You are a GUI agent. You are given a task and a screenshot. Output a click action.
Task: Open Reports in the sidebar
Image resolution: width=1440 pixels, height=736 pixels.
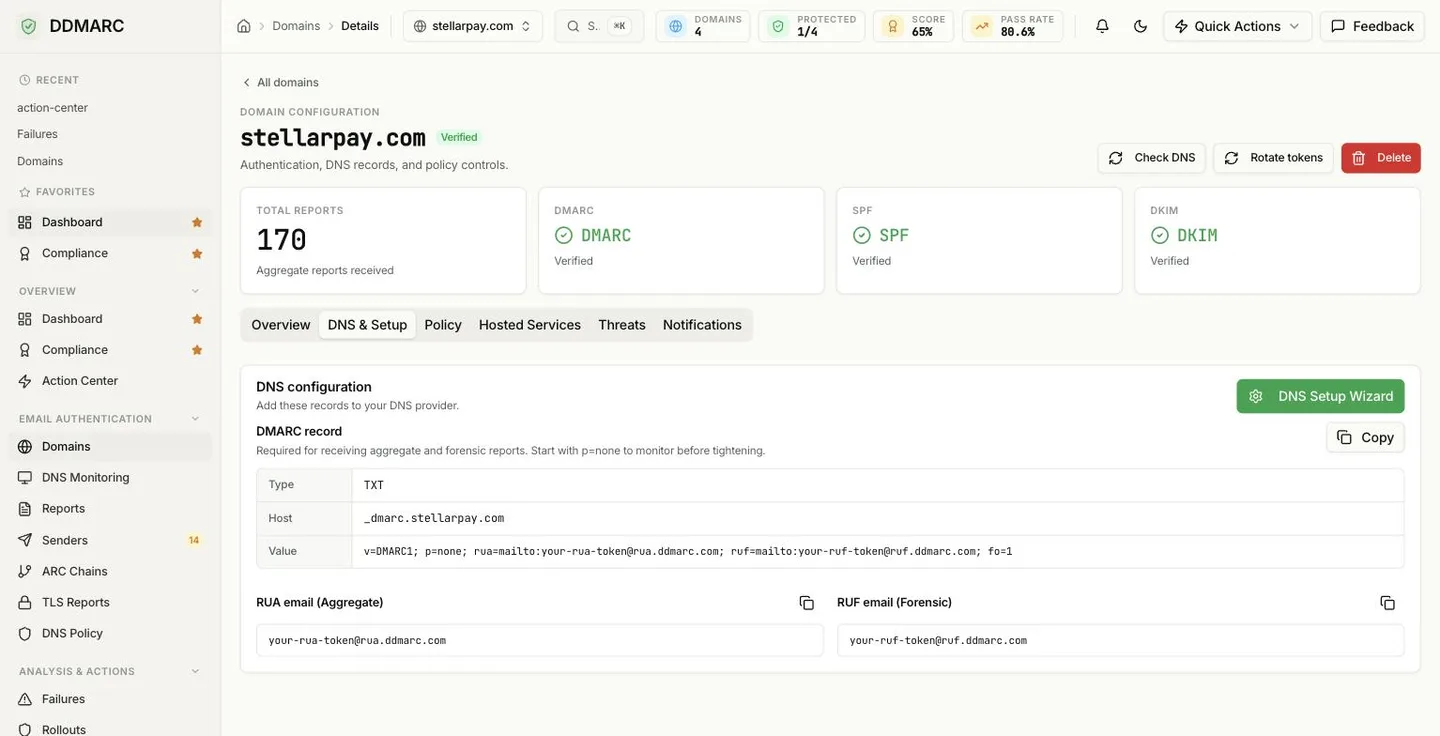(x=110, y=509)
